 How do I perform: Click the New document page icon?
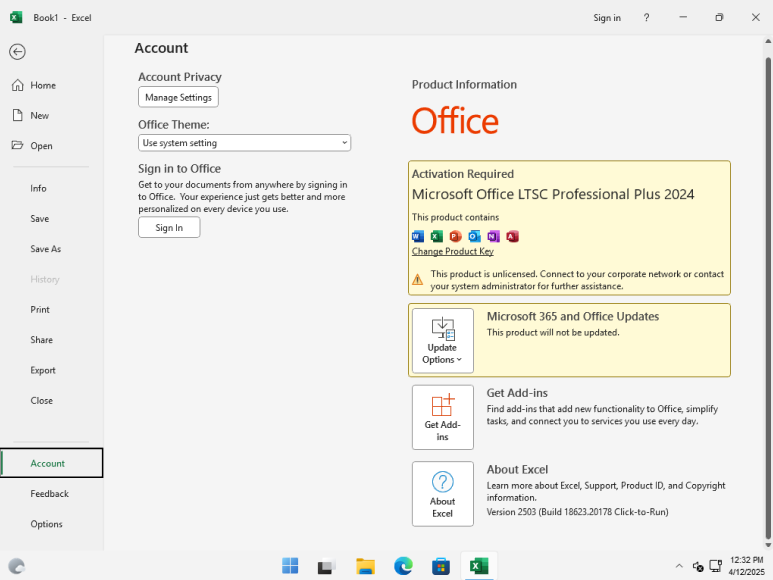click(x=18, y=115)
